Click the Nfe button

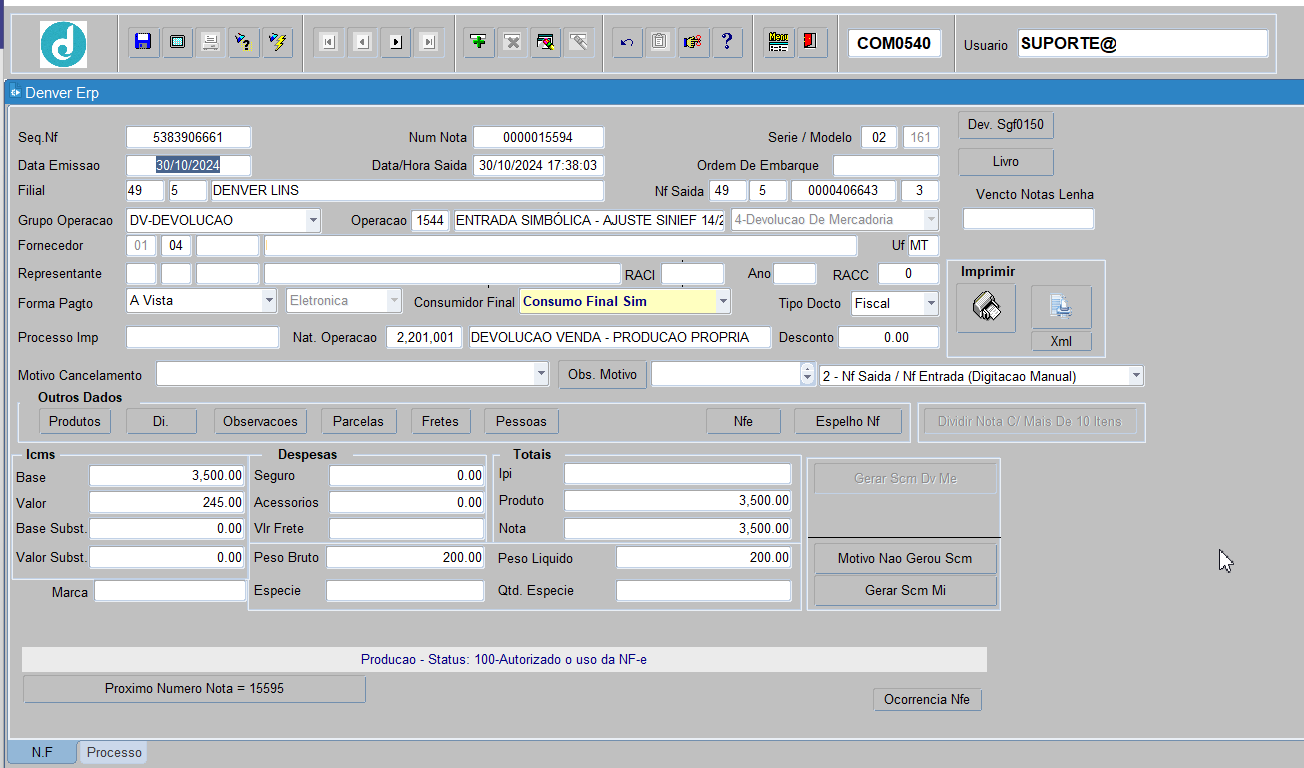[743, 421]
